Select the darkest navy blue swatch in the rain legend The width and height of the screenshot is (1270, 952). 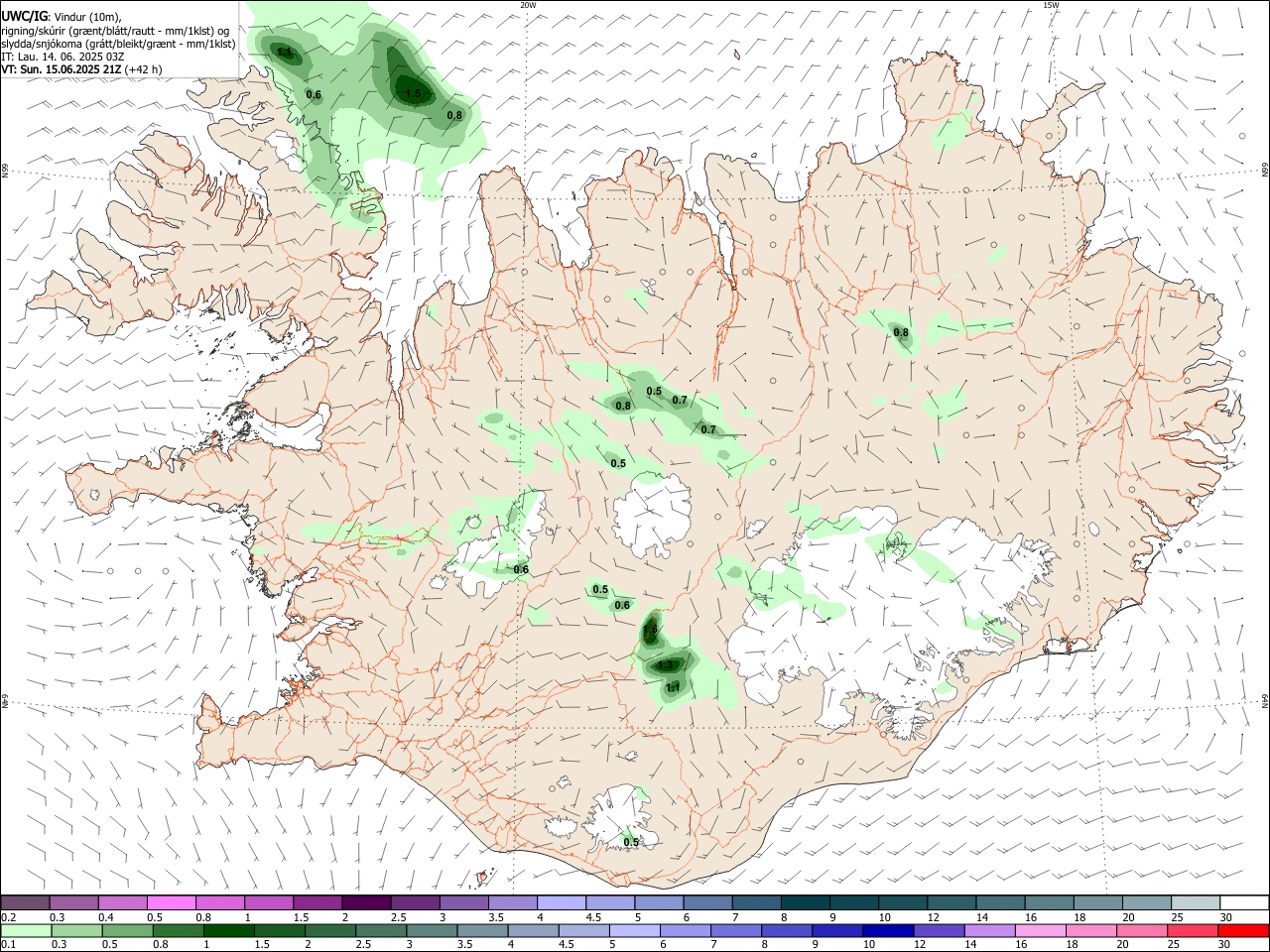click(x=886, y=930)
